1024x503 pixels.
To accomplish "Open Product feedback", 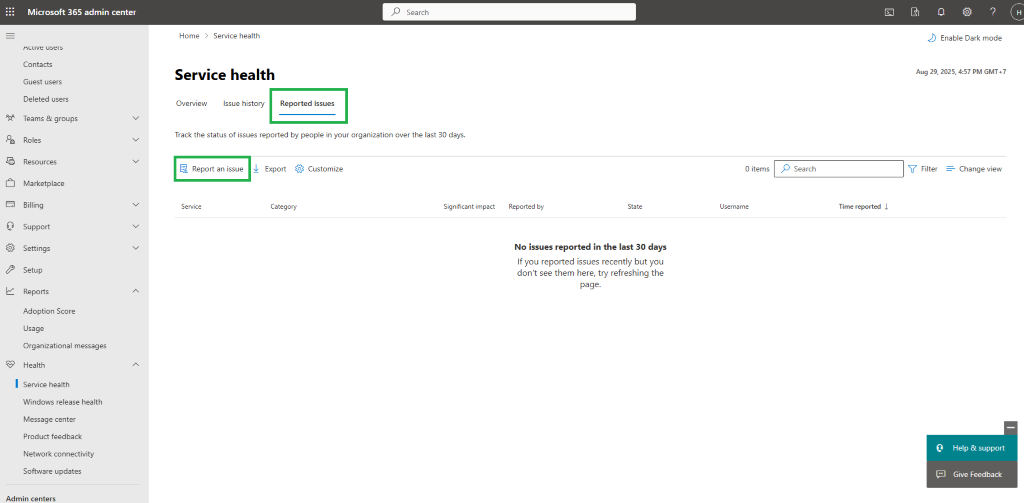I will coord(52,436).
